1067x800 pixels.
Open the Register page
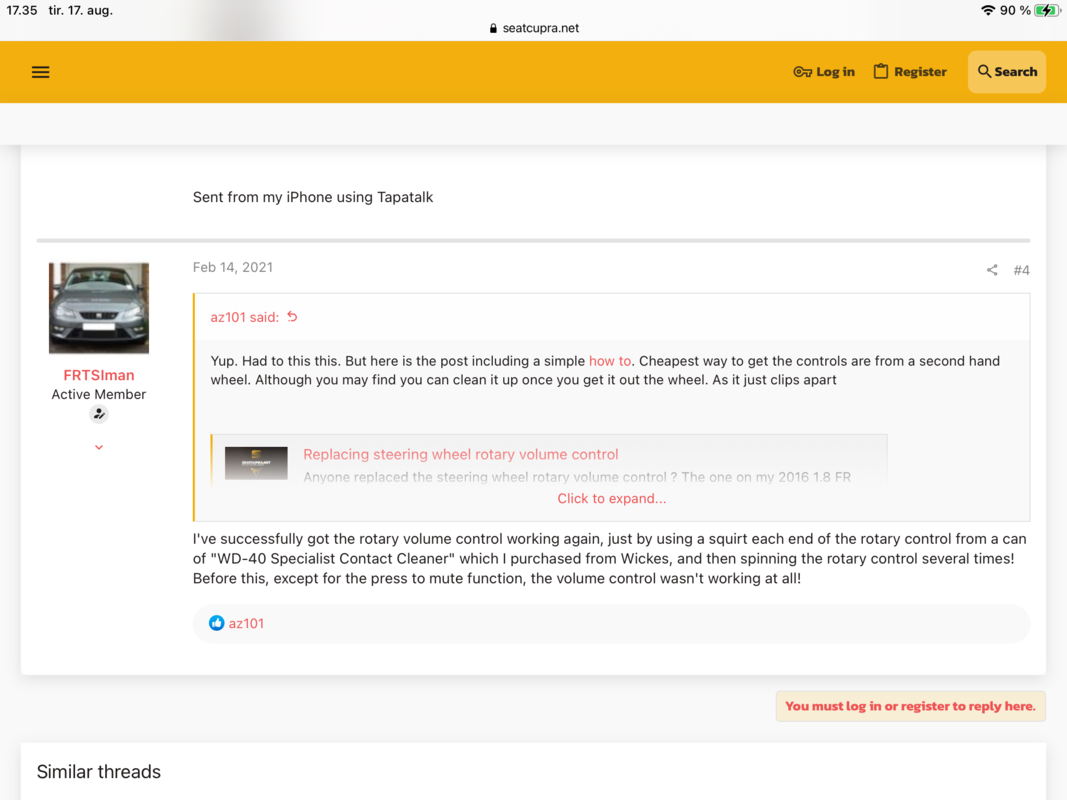(909, 72)
